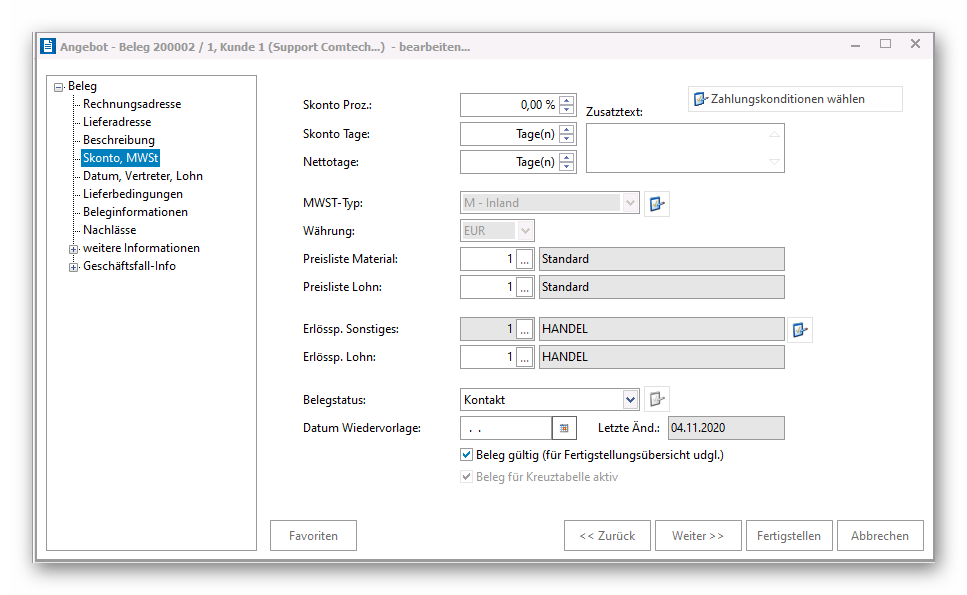Open the Datum, Vertreter, Lohn section
Image resolution: width=967 pixels, height=595 pixels.
142,176
